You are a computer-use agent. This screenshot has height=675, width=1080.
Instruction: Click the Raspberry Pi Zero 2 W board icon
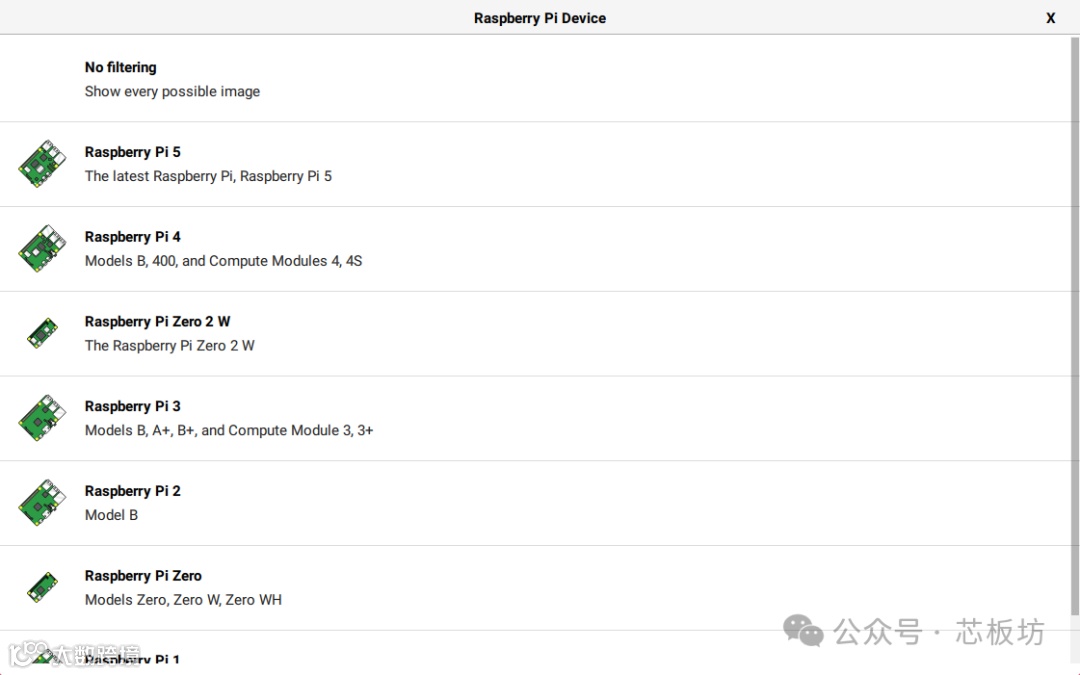coord(42,333)
